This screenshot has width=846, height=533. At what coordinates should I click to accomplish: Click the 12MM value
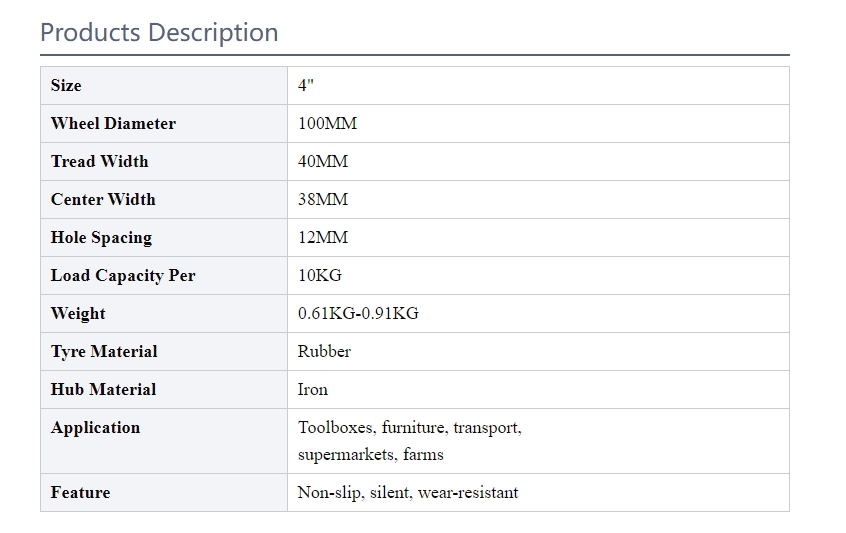point(323,237)
